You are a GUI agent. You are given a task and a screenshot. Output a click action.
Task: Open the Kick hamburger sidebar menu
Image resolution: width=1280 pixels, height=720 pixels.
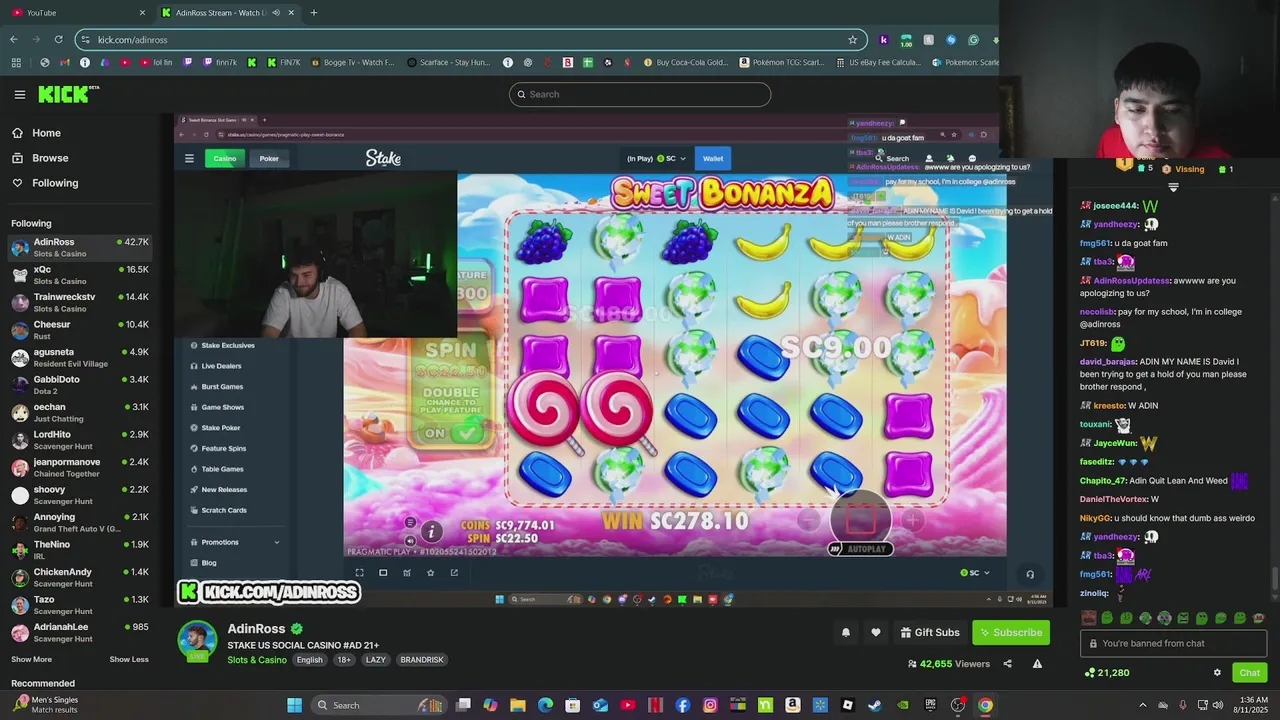pyautogui.click(x=19, y=94)
